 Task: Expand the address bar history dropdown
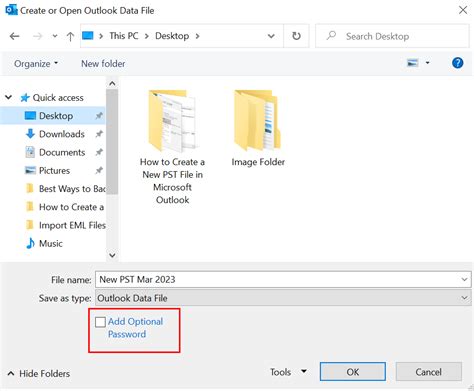tap(271, 36)
